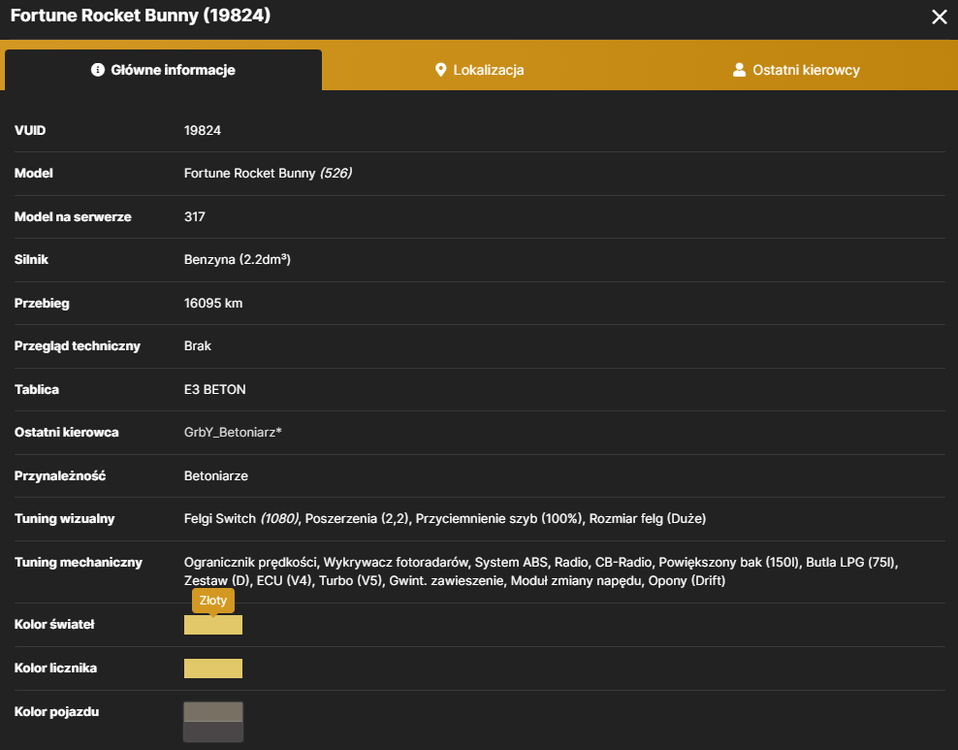Click the VUID value 19824

pyautogui.click(x=202, y=131)
